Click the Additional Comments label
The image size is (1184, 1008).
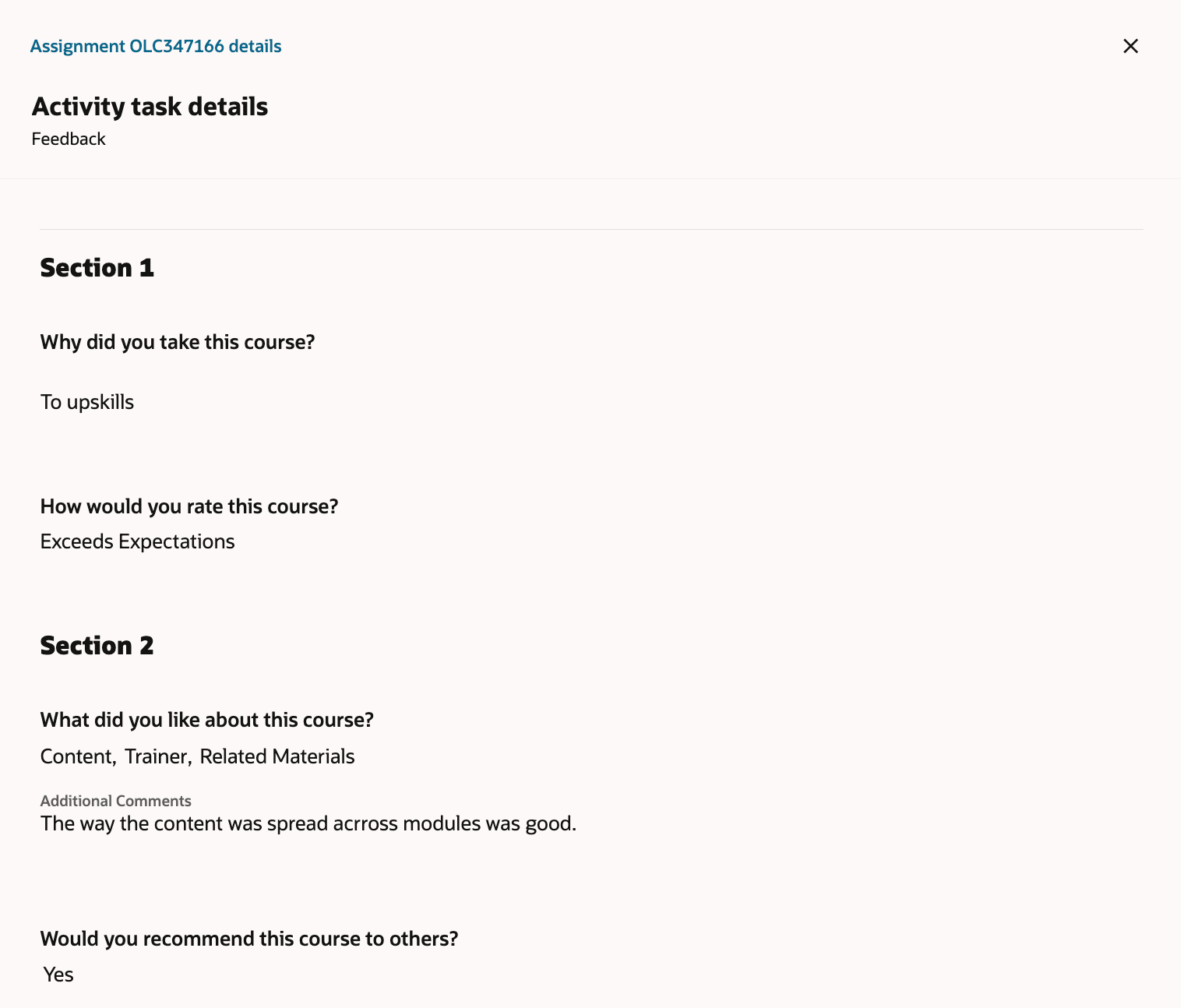pyautogui.click(x=115, y=801)
